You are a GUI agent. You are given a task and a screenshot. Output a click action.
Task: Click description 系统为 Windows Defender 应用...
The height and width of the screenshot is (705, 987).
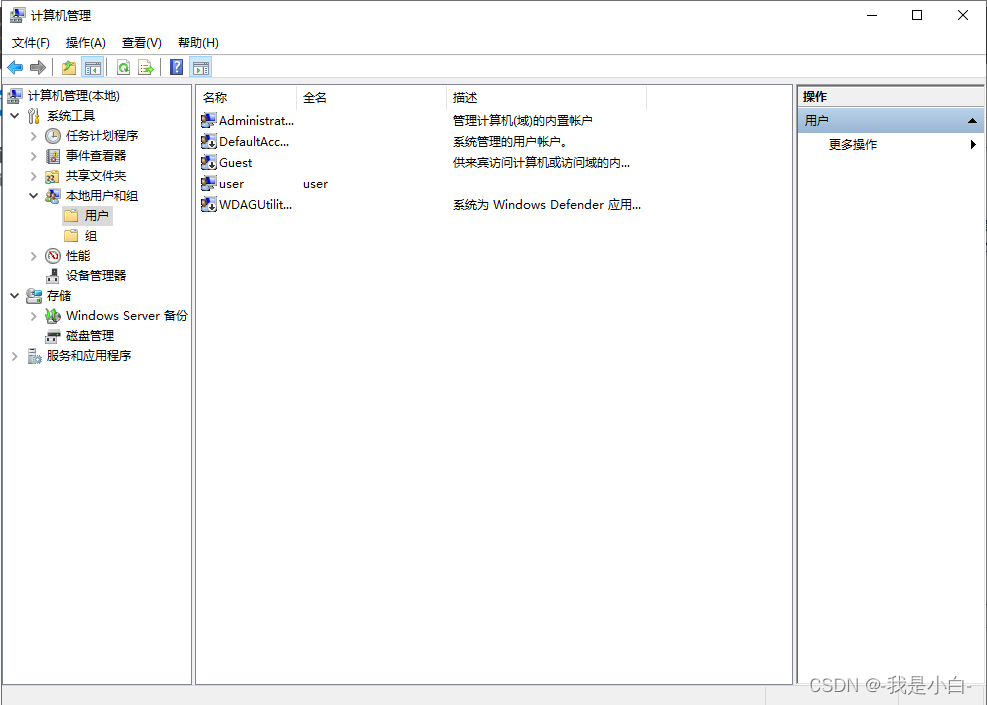547,205
